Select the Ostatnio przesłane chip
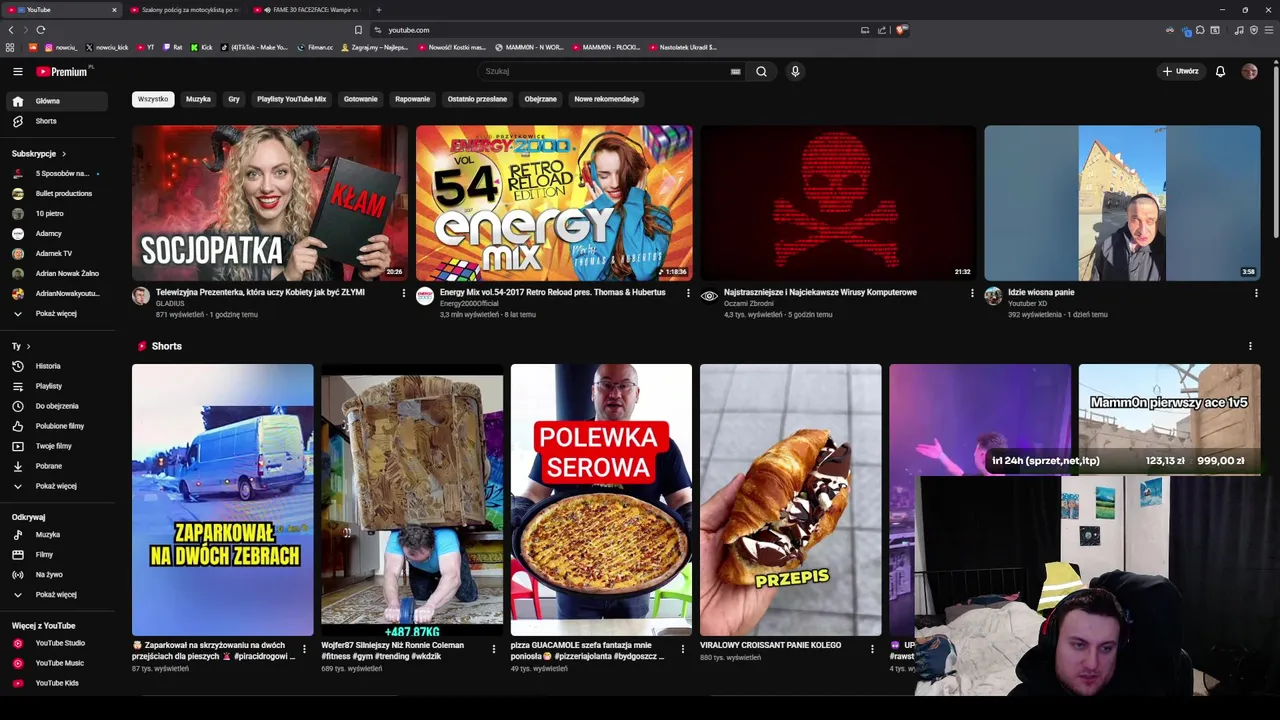Viewport: 1280px width, 720px height. (x=477, y=99)
